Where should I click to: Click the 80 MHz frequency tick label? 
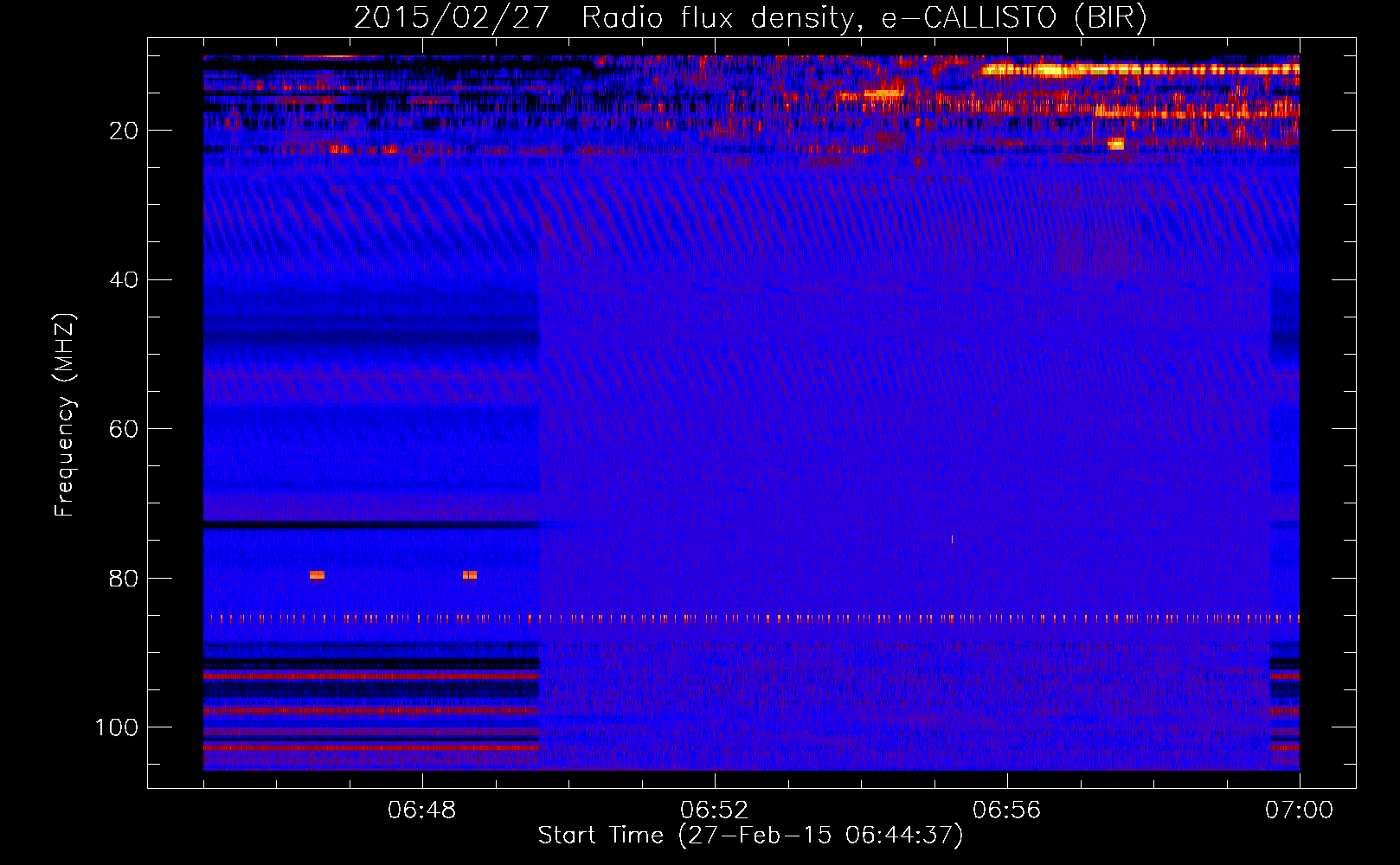coord(124,579)
